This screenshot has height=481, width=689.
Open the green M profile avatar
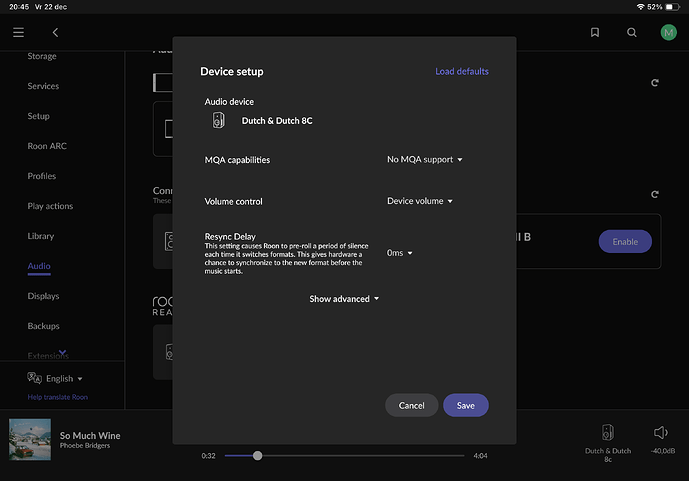(x=668, y=32)
